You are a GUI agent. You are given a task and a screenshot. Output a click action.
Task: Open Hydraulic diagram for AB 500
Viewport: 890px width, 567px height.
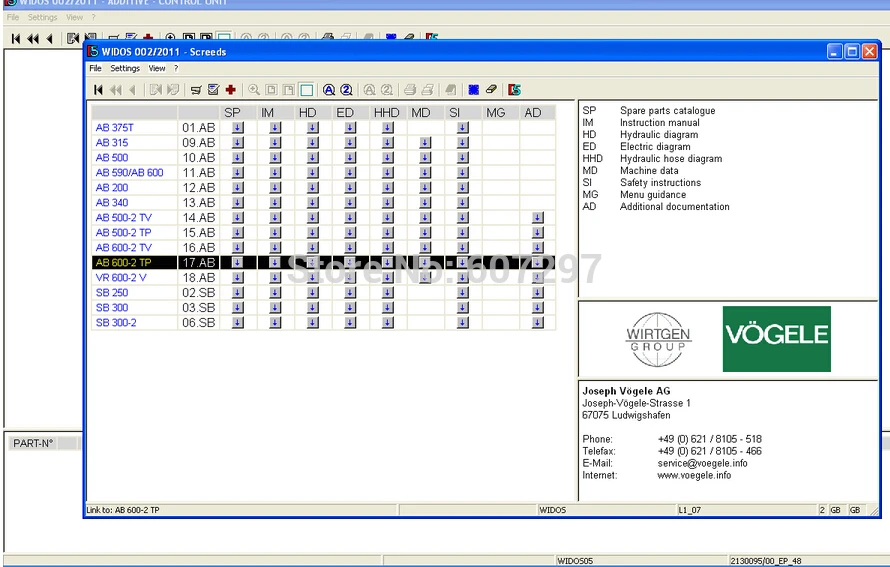tap(313, 158)
